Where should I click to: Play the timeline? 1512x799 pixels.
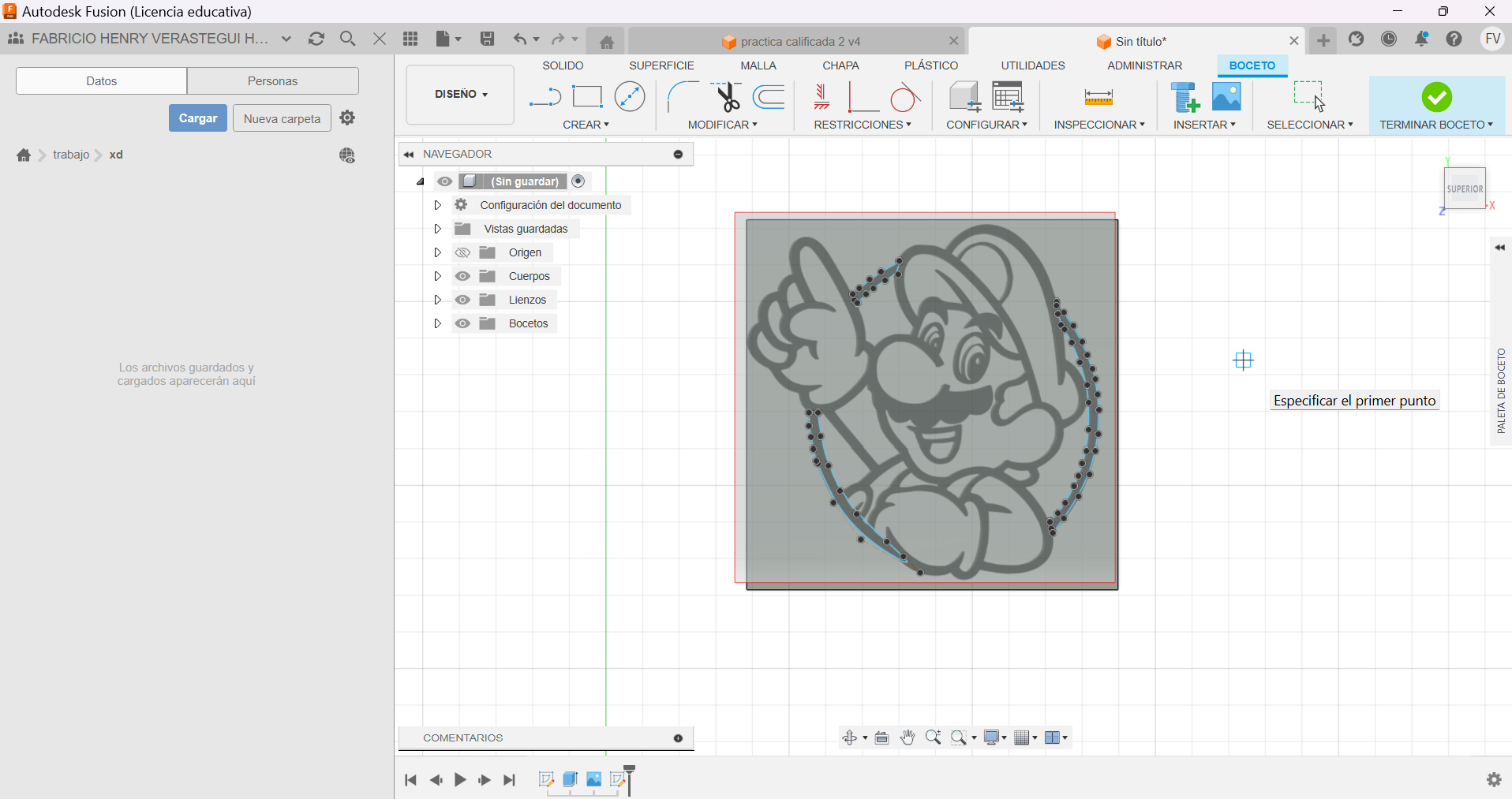point(460,780)
